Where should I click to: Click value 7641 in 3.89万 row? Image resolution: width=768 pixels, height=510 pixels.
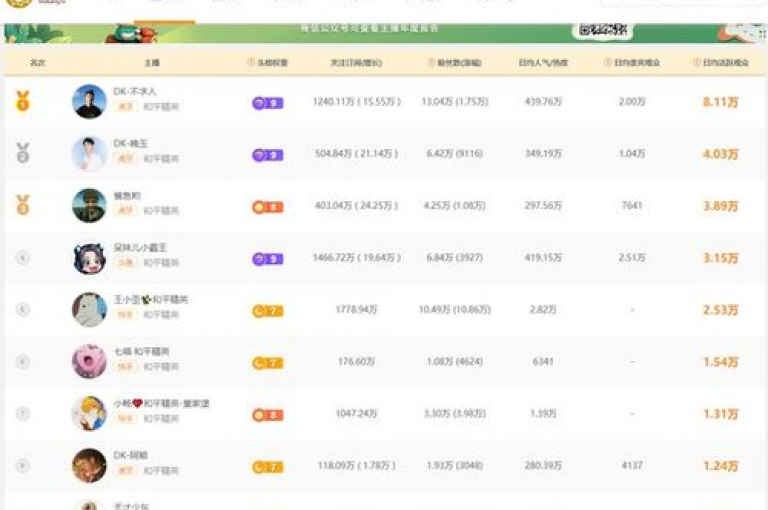tap(632, 205)
